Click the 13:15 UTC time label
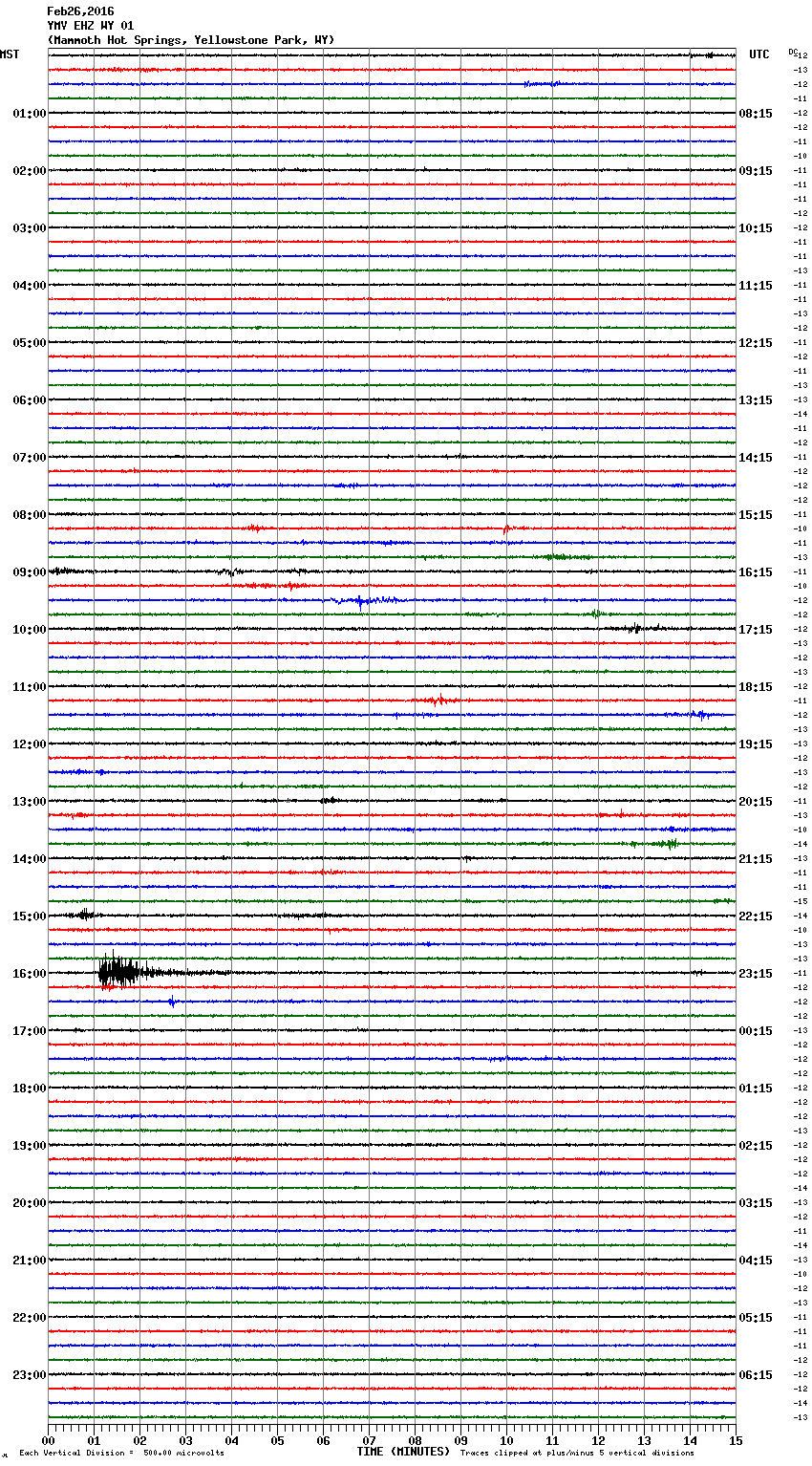 tap(756, 400)
